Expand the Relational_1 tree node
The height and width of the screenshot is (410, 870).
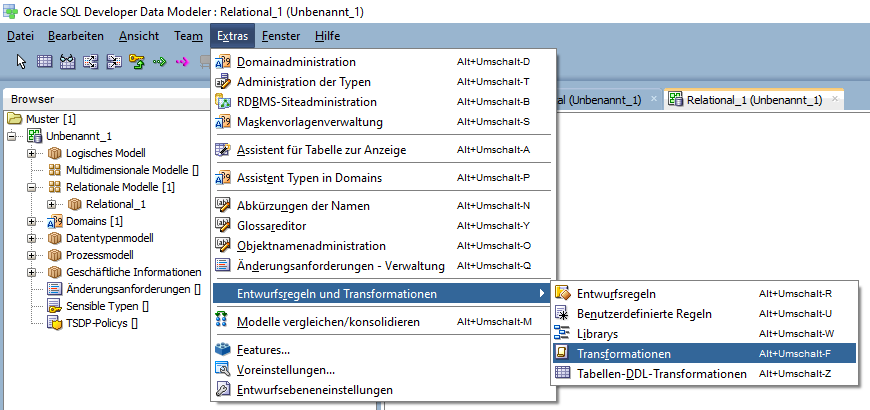[52, 204]
